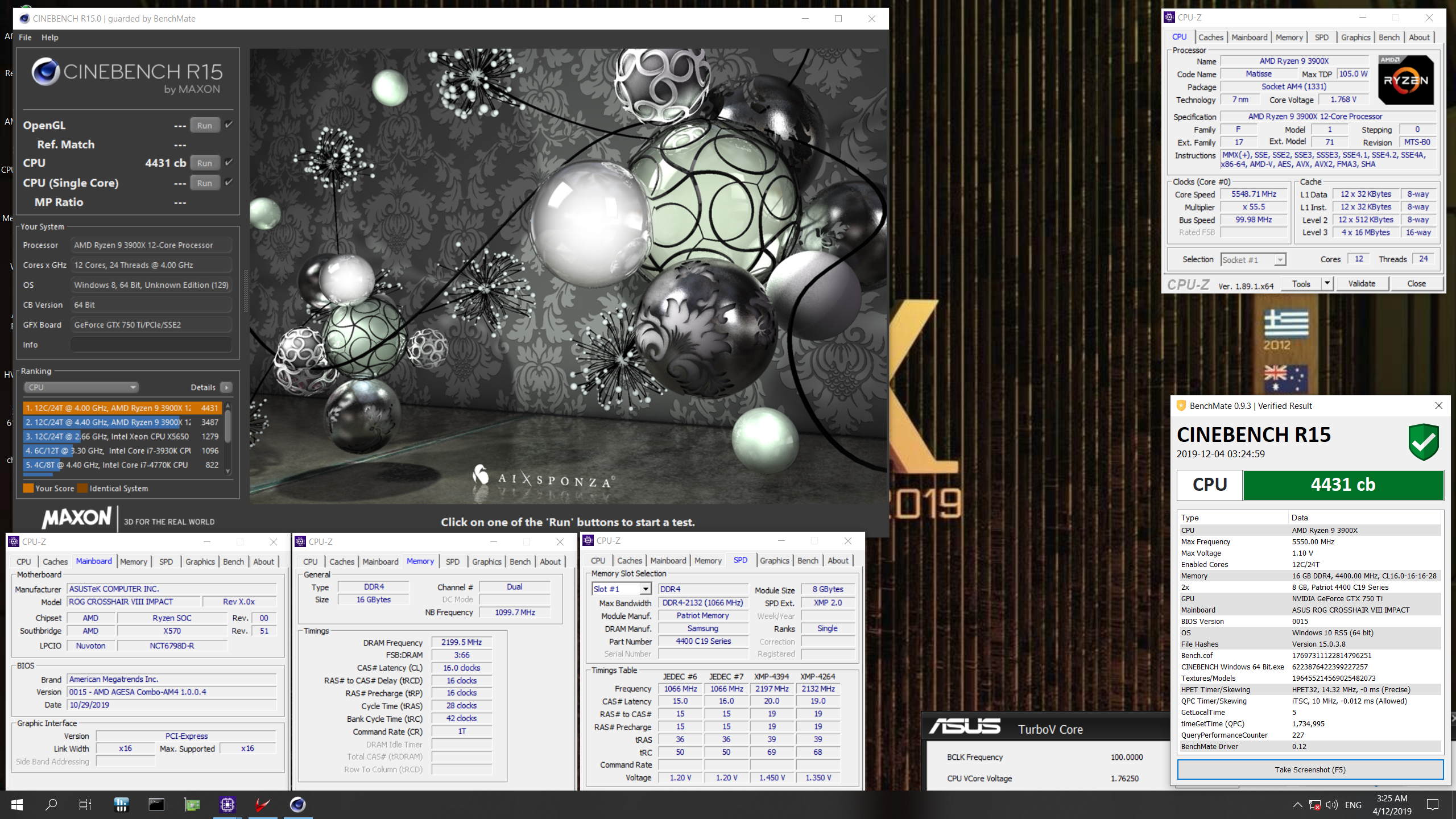The width and height of the screenshot is (1456, 819).
Task: Run the CPU benchmark
Action: [x=205, y=163]
